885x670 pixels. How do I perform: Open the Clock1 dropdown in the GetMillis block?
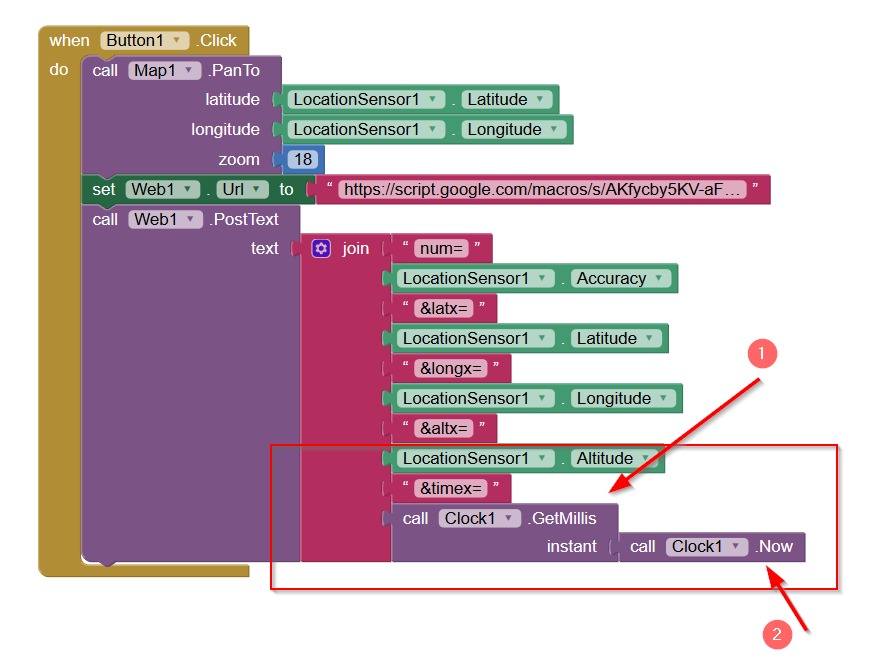[x=480, y=518]
